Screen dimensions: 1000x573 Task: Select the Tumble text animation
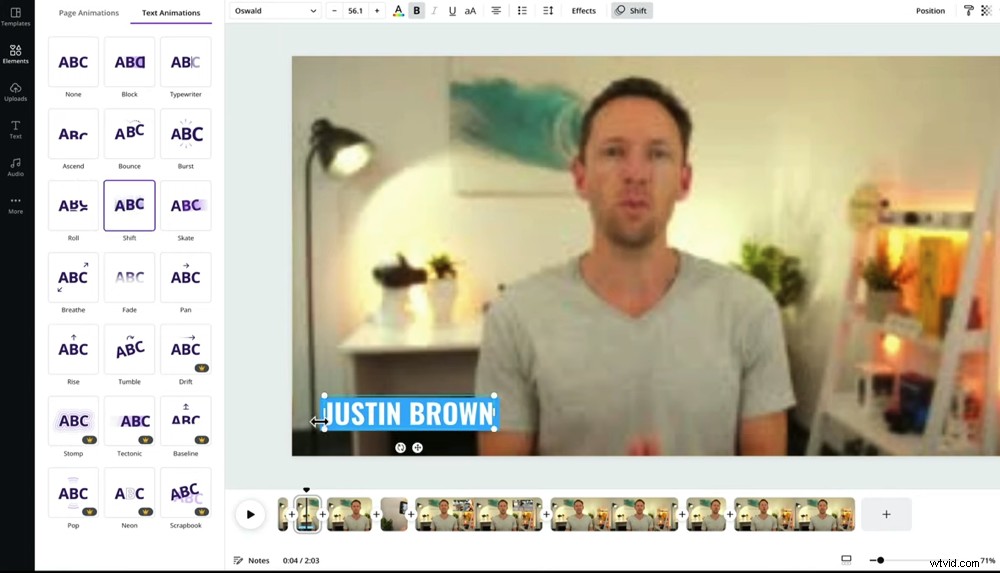(x=129, y=349)
